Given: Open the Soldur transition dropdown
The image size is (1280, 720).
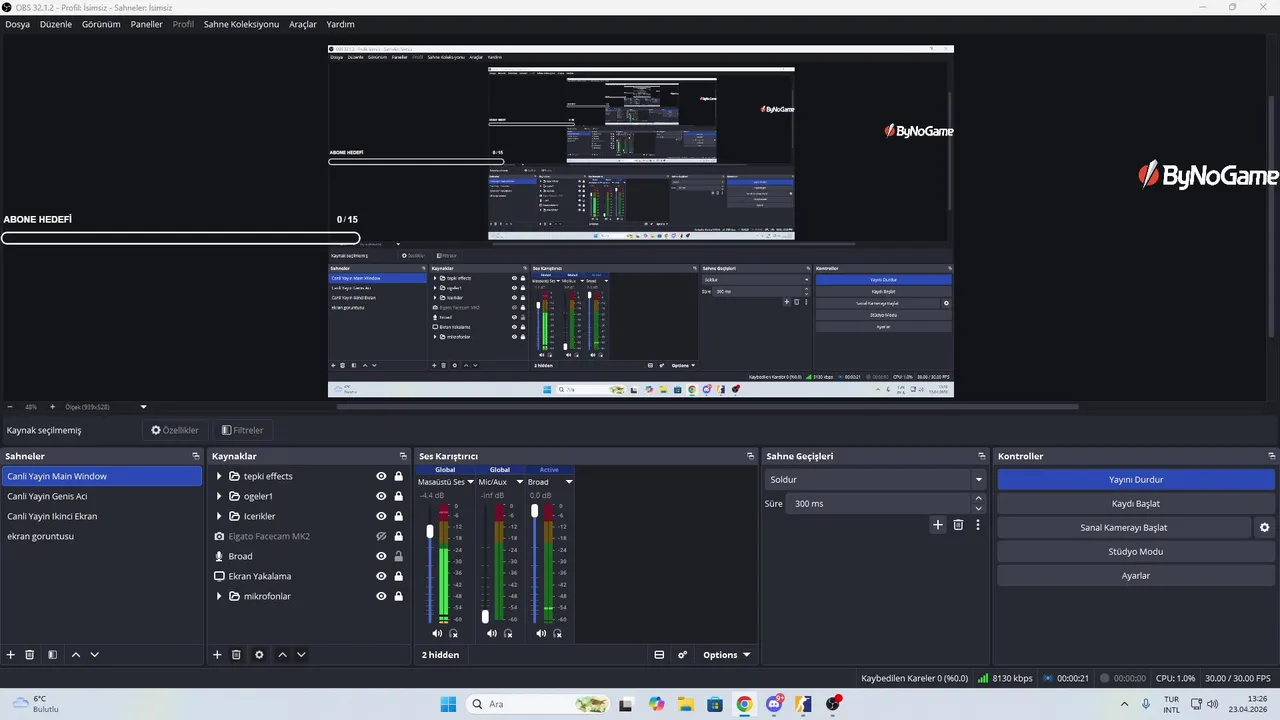Looking at the screenshot, I should [x=876, y=480].
